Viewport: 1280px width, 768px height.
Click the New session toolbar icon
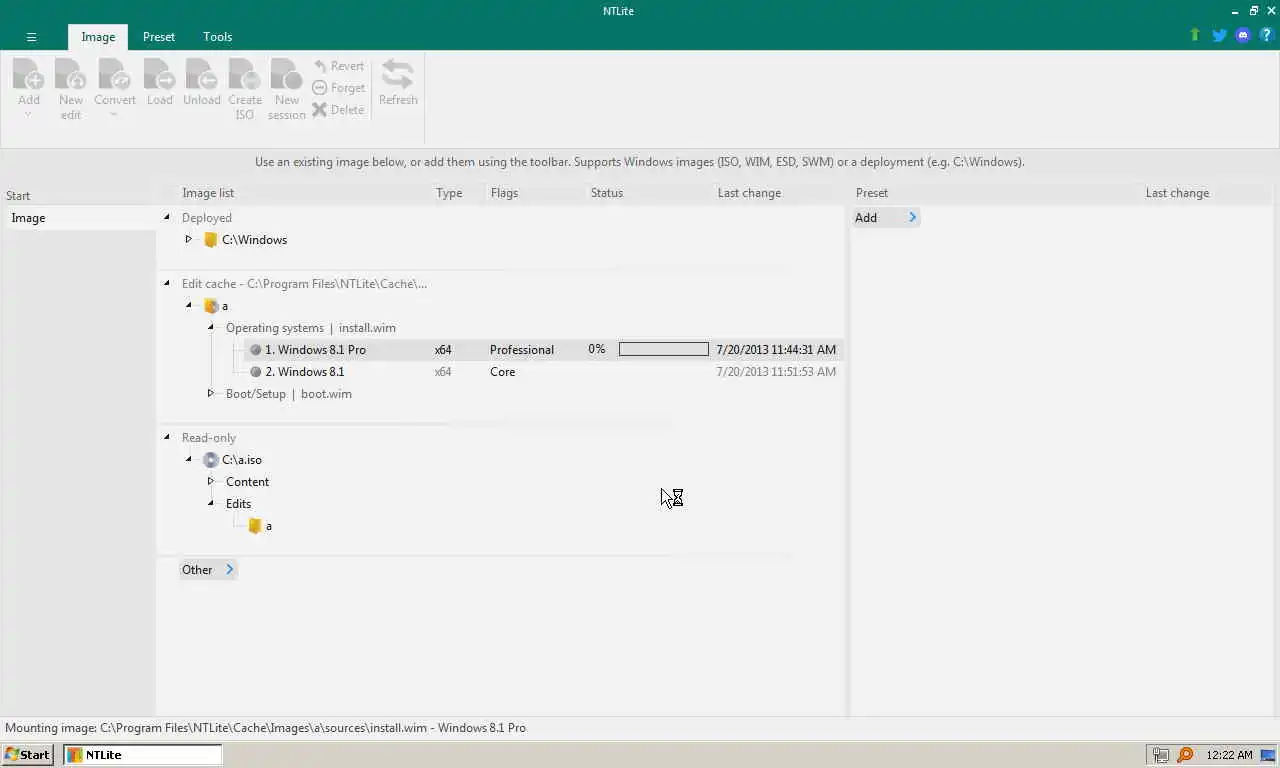click(287, 75)
